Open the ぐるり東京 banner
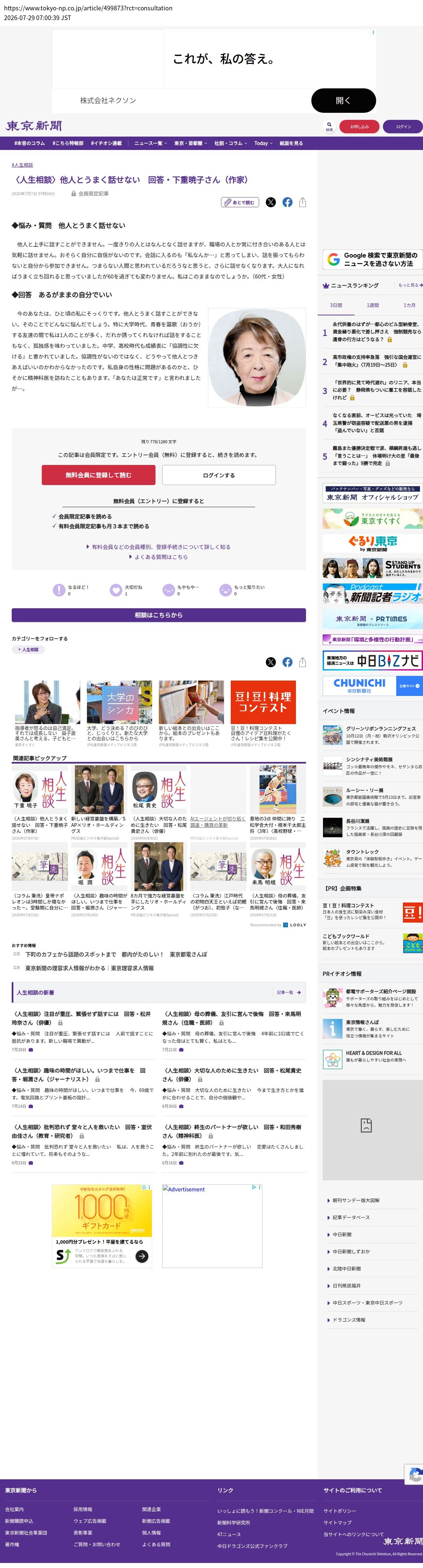This screenshot has width=423, height=1568. pos(373,543)
